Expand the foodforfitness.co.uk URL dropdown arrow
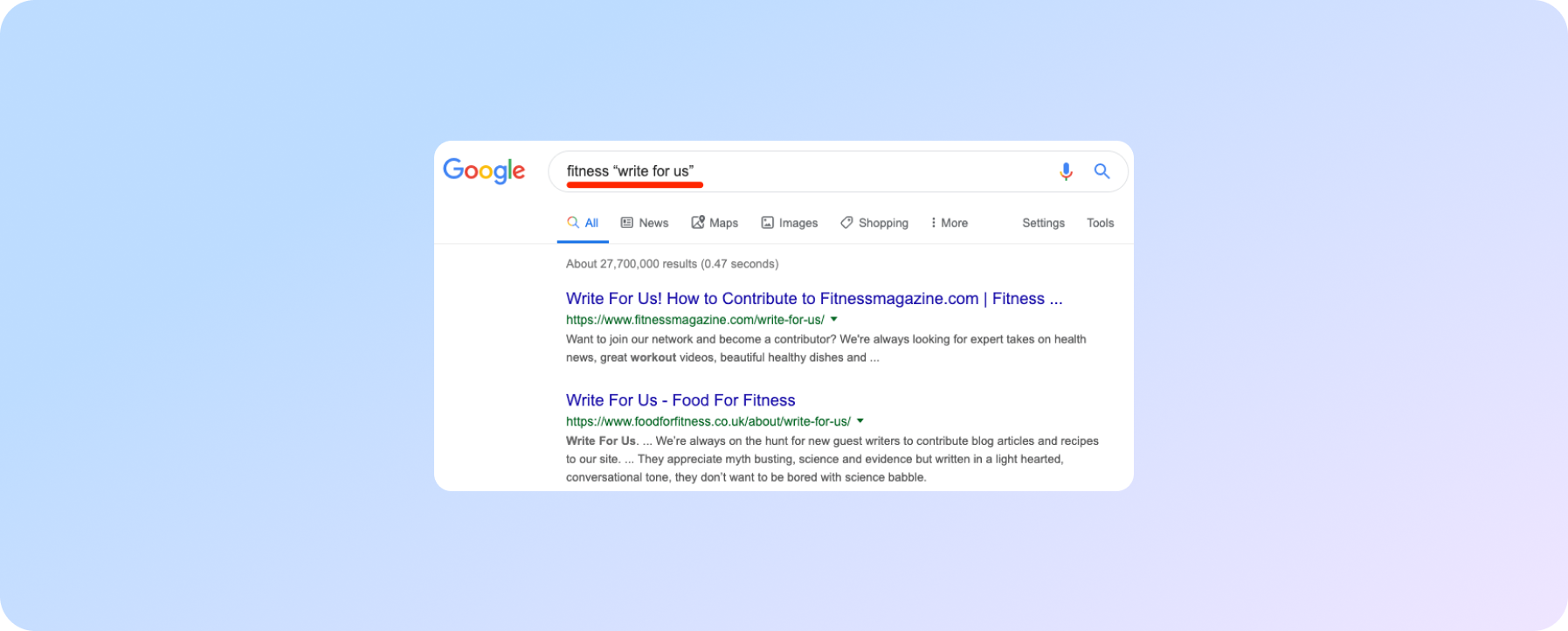1568x631 pixels. point(860,420)
